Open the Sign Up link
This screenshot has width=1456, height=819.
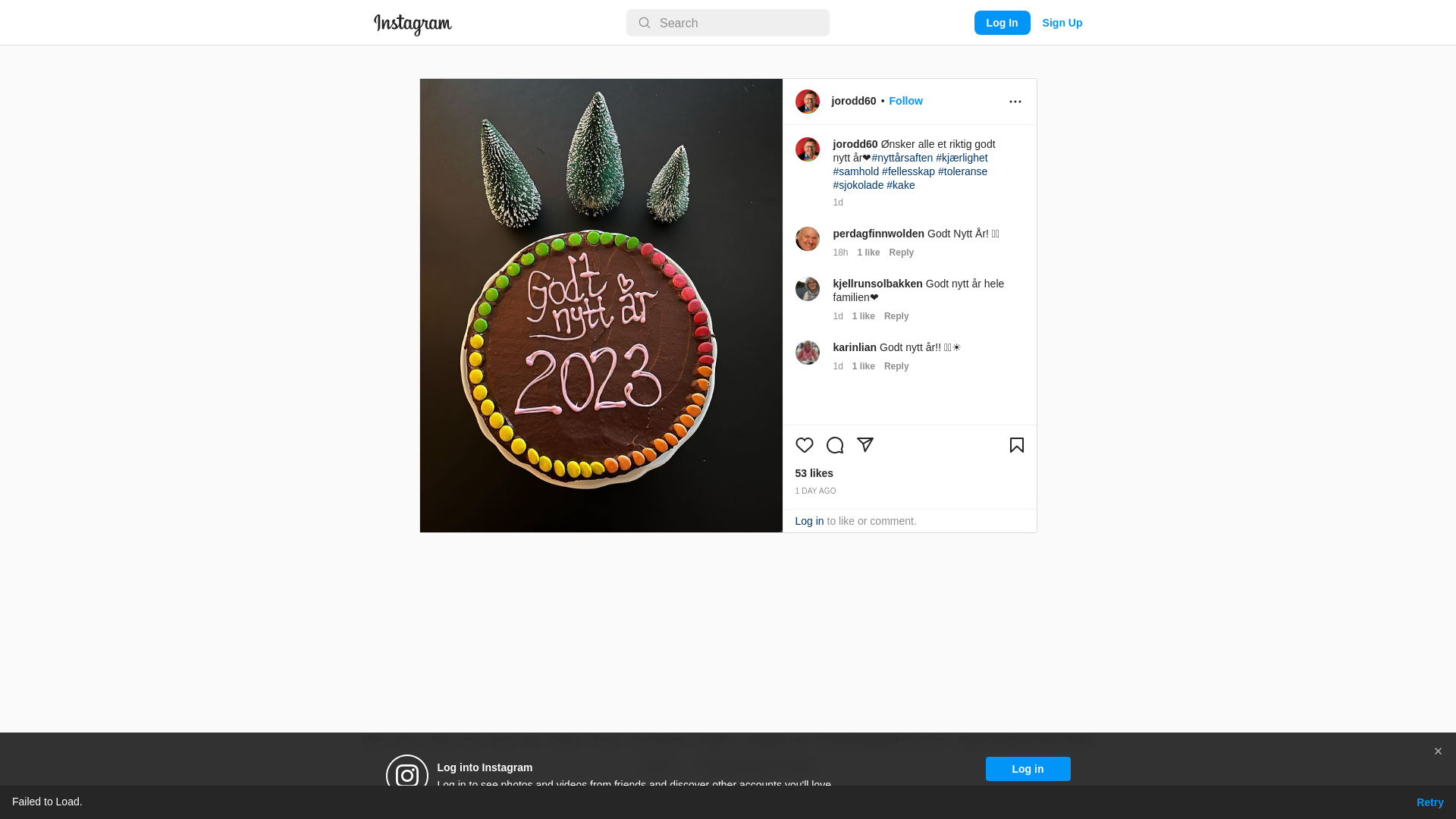pyautogui.click(x=1062, y=23)
